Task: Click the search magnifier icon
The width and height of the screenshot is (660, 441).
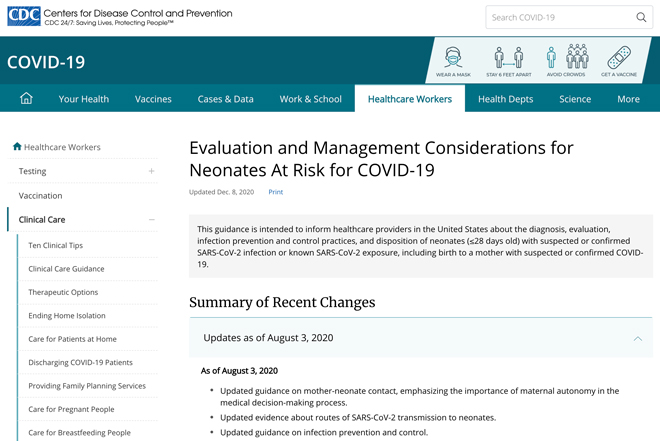Action: tap(641, 17)
